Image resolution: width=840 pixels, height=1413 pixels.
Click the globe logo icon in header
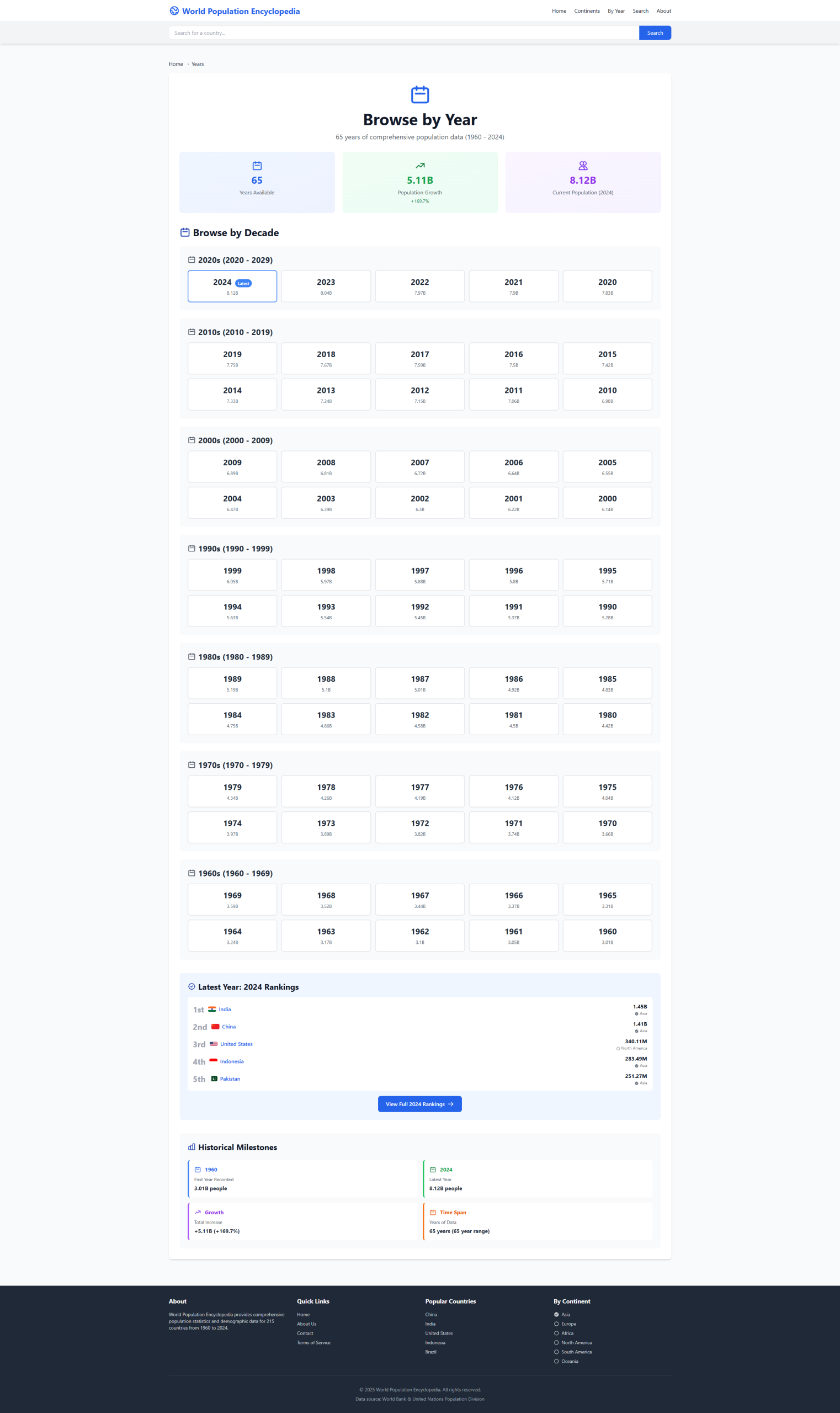pos(174,10)
